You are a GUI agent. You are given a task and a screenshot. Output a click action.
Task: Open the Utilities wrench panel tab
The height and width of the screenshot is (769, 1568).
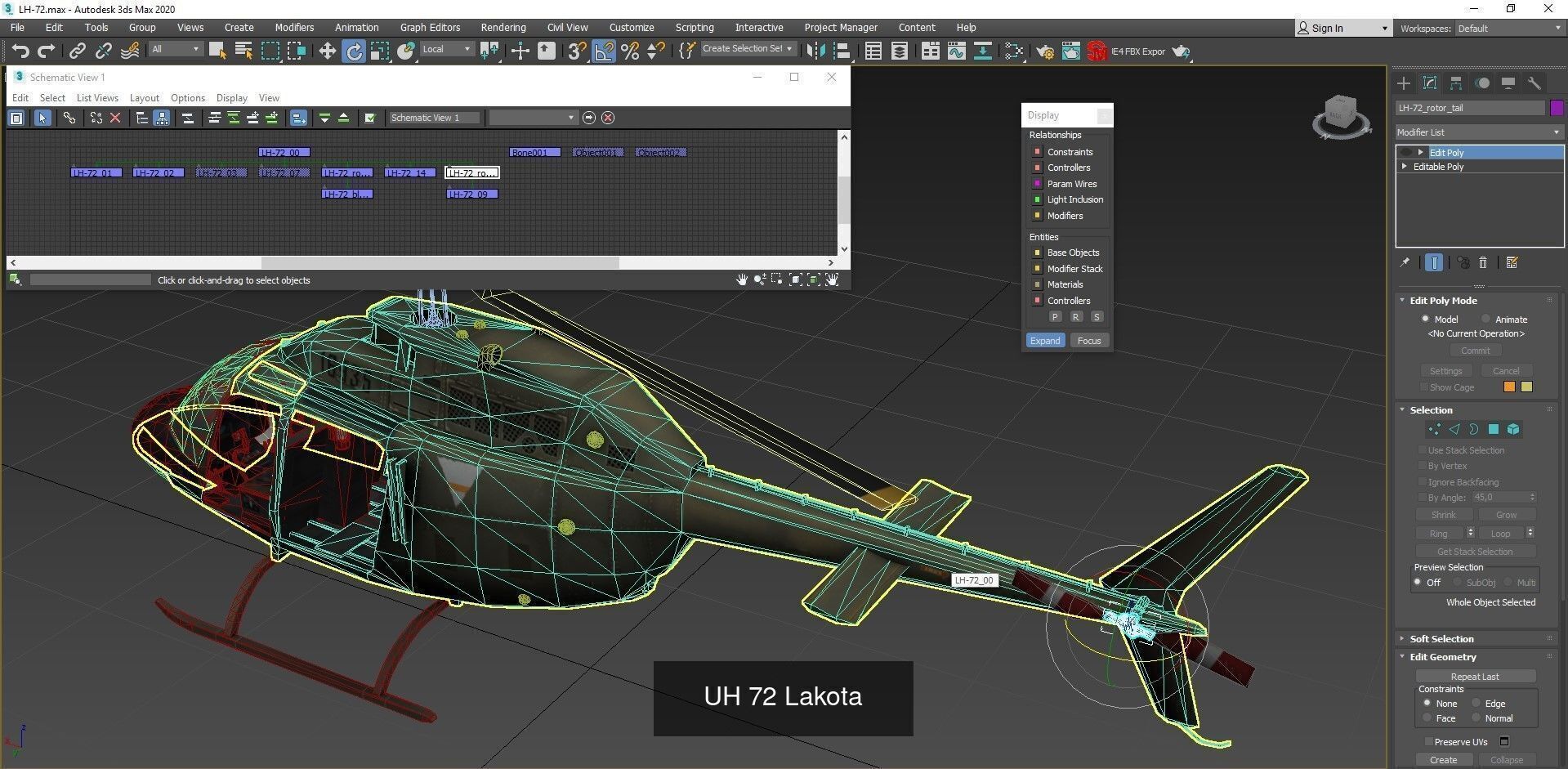click(x=1534, y=83)
